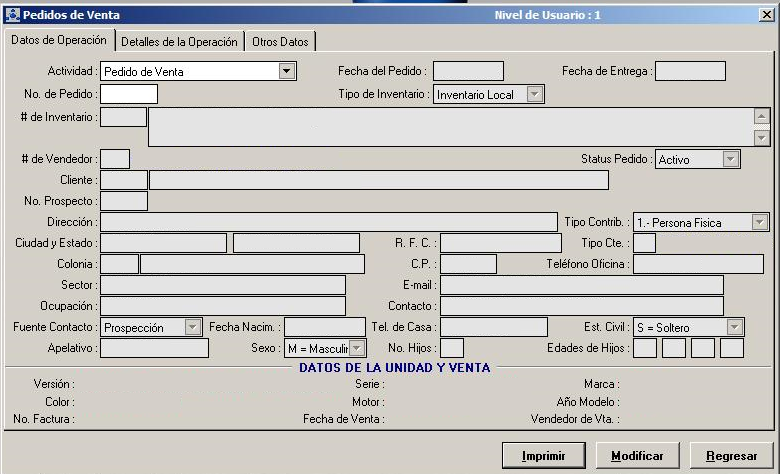Screen dimensions: 780x474
Task: Click the Pedidos de Venta window icon
Action: point(12,15)
